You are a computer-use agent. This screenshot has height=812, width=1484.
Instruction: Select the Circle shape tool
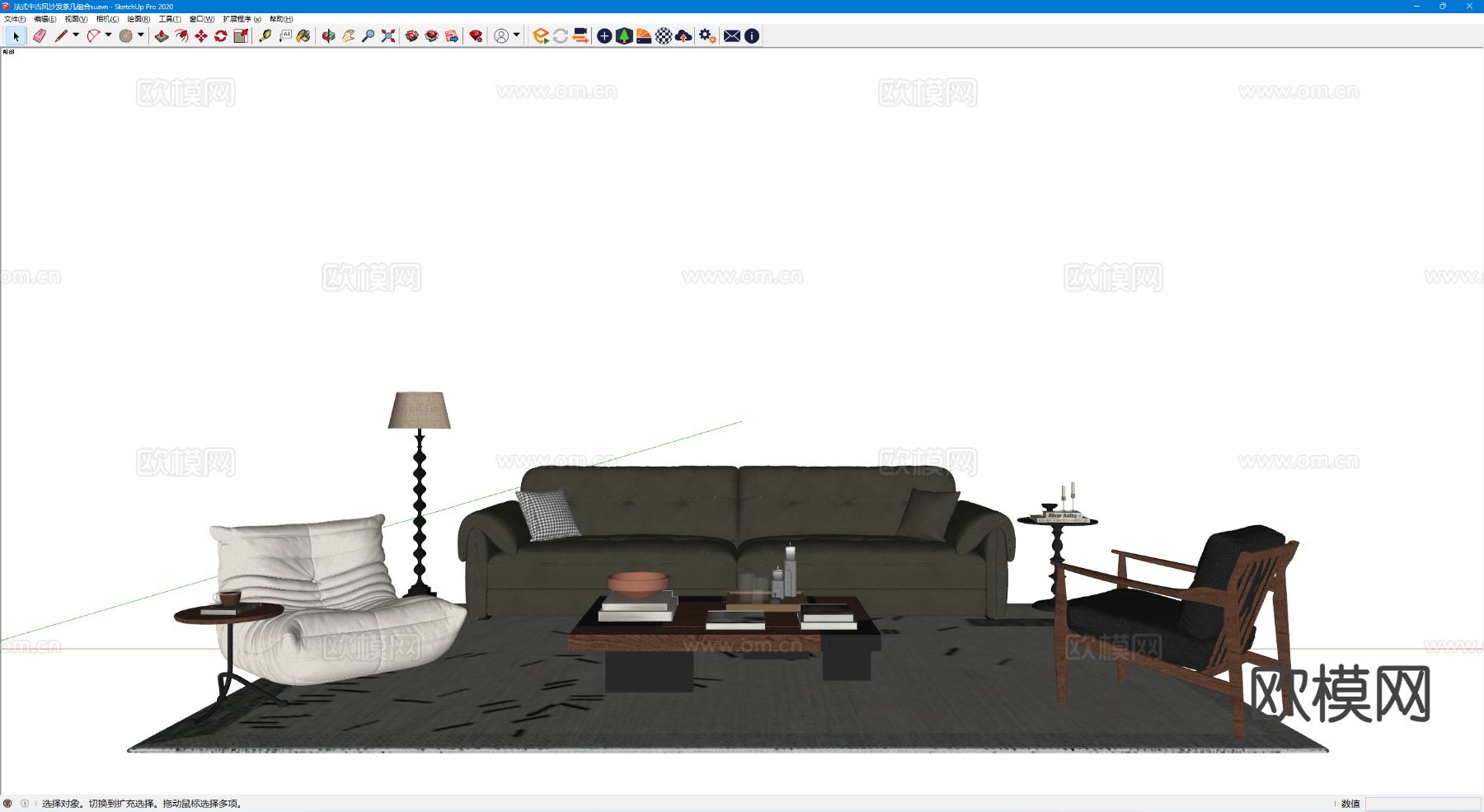pyautogui.click(x=125, y=35)
